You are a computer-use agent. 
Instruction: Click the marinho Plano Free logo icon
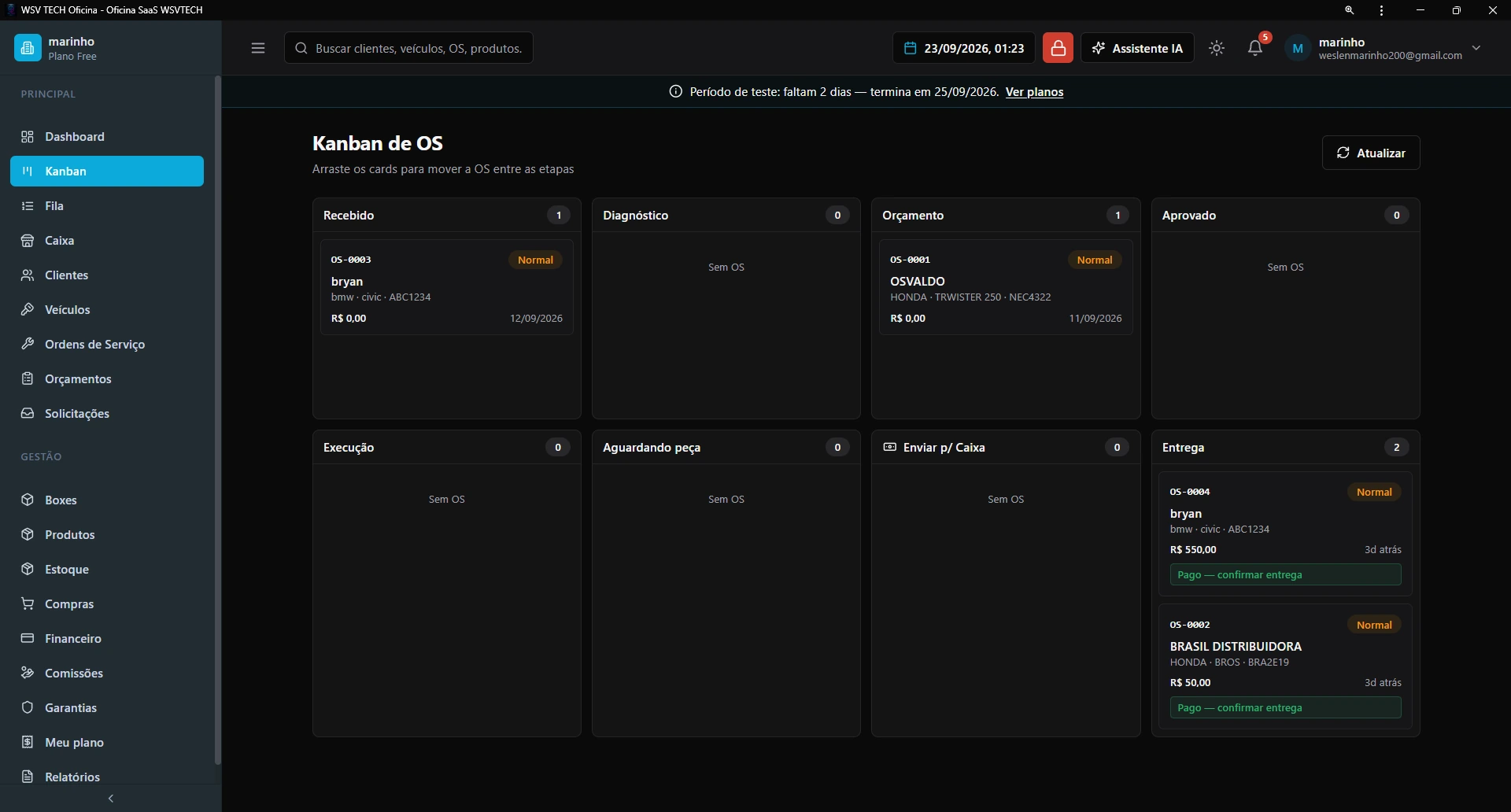pyautogui.click(x=28, y=48)
